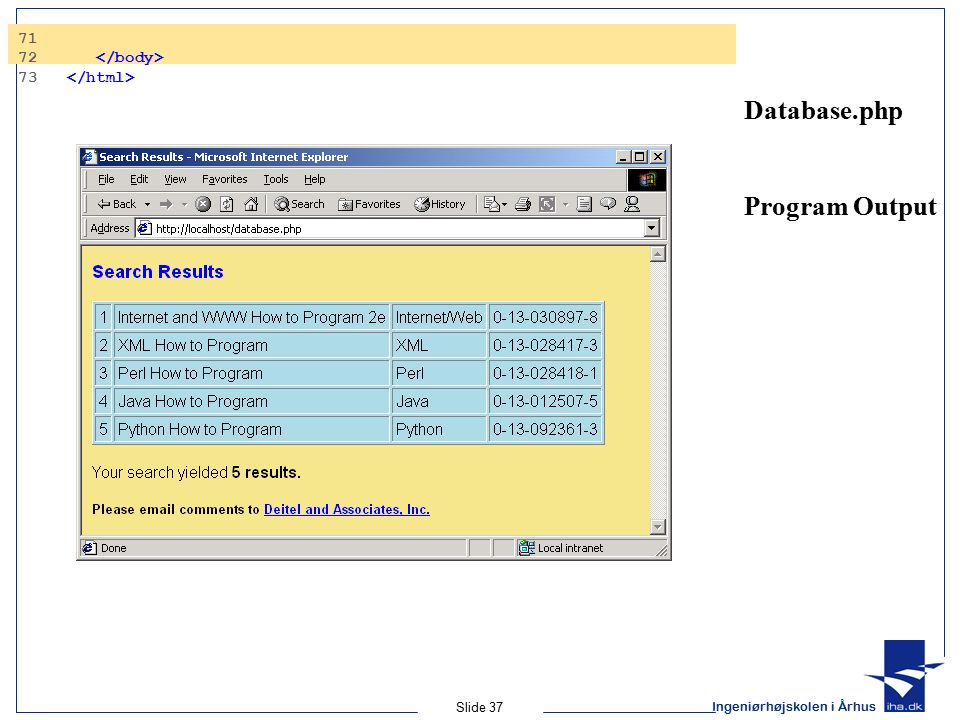
Task: Click the scrollbar down arrow
Action: click(658, 527)
